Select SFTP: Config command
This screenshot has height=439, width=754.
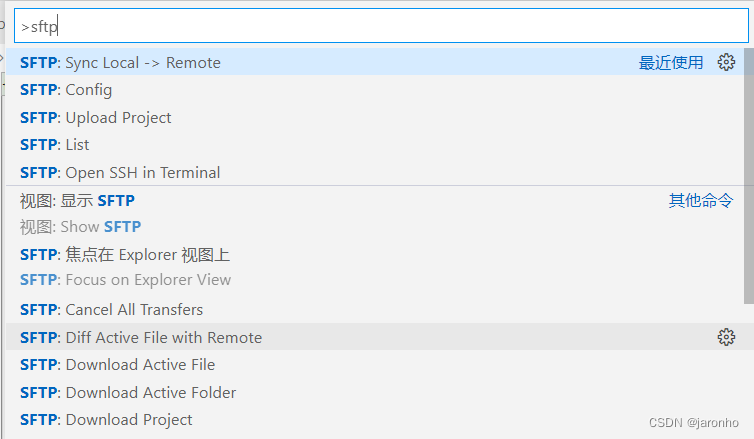[x=375, y=89]
